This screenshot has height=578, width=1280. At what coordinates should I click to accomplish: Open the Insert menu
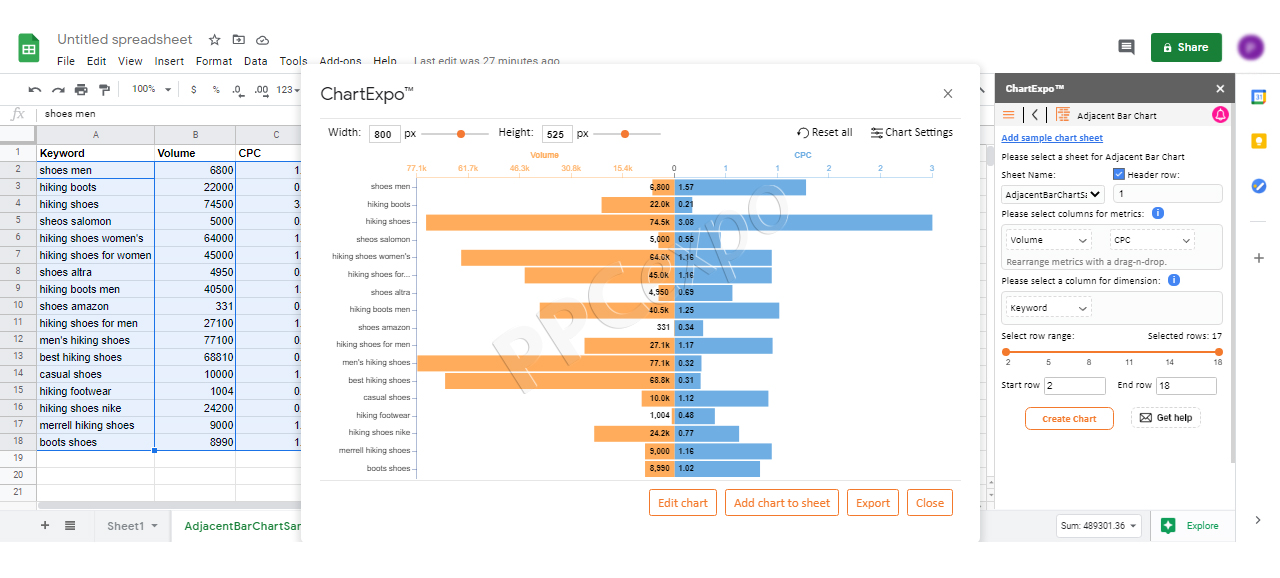click(169, 61)
